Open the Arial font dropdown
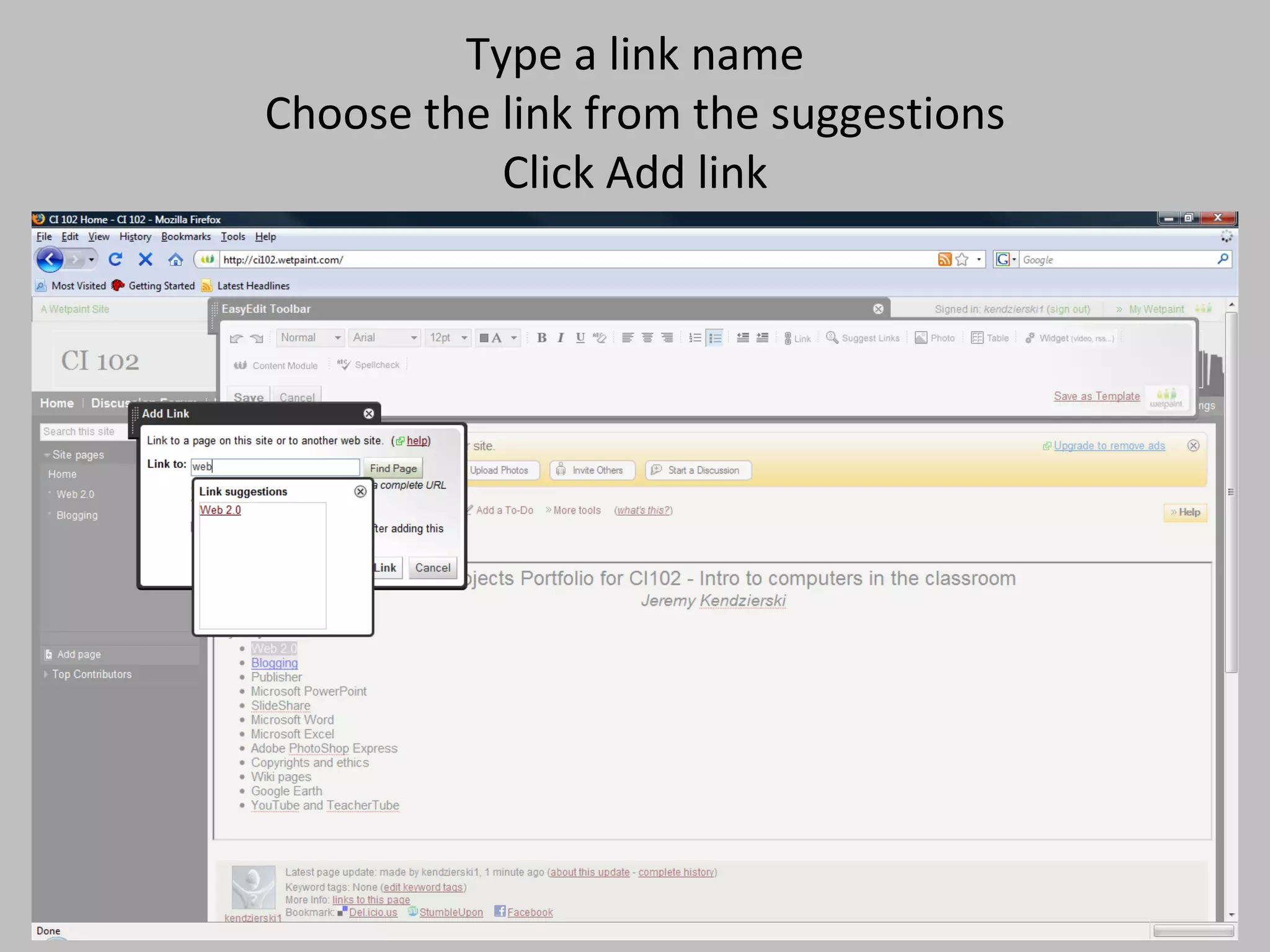This screenshot has width=1270, height=952. point(384,338)
